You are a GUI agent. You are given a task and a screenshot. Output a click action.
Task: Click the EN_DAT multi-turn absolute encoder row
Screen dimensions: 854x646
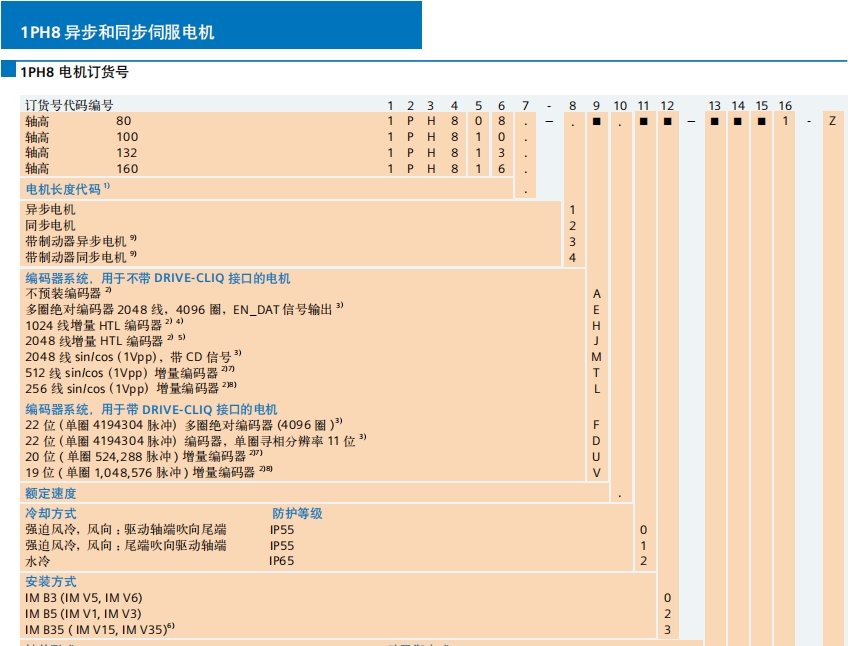tap(184, 309)
